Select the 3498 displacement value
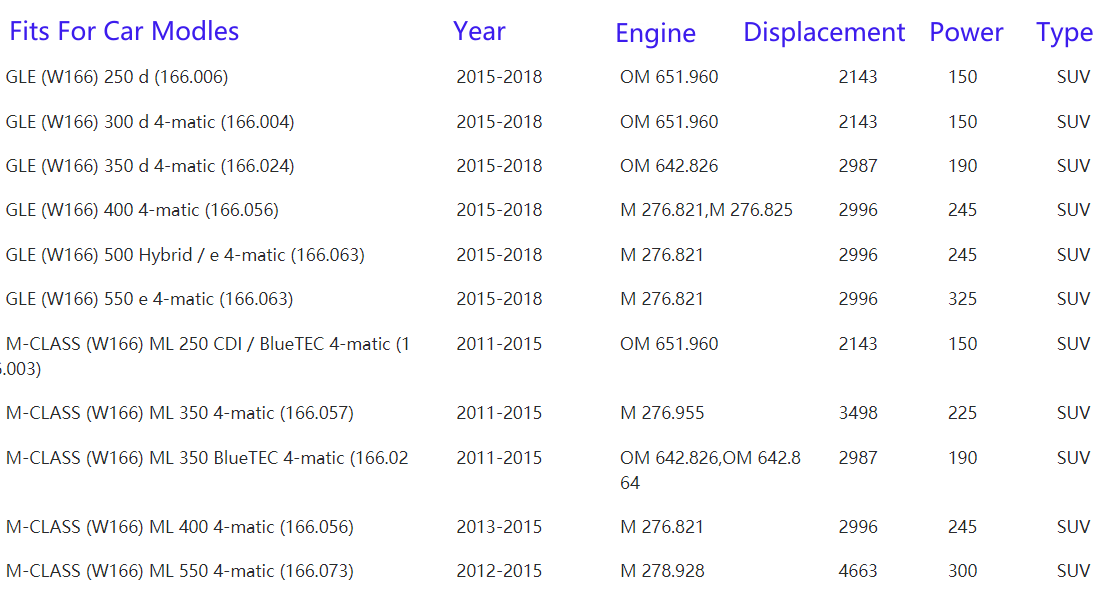Viewport: 1112px width, 593px height. [858, 413]
